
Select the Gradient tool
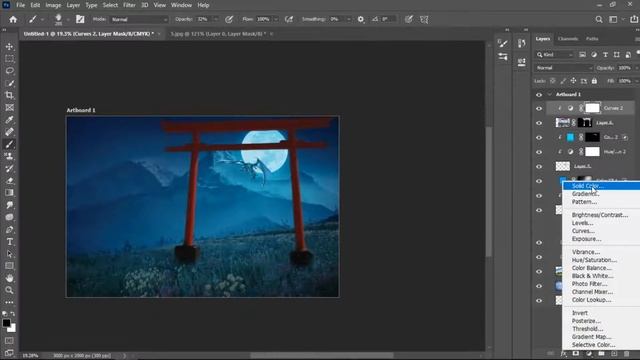pos(9,193)
